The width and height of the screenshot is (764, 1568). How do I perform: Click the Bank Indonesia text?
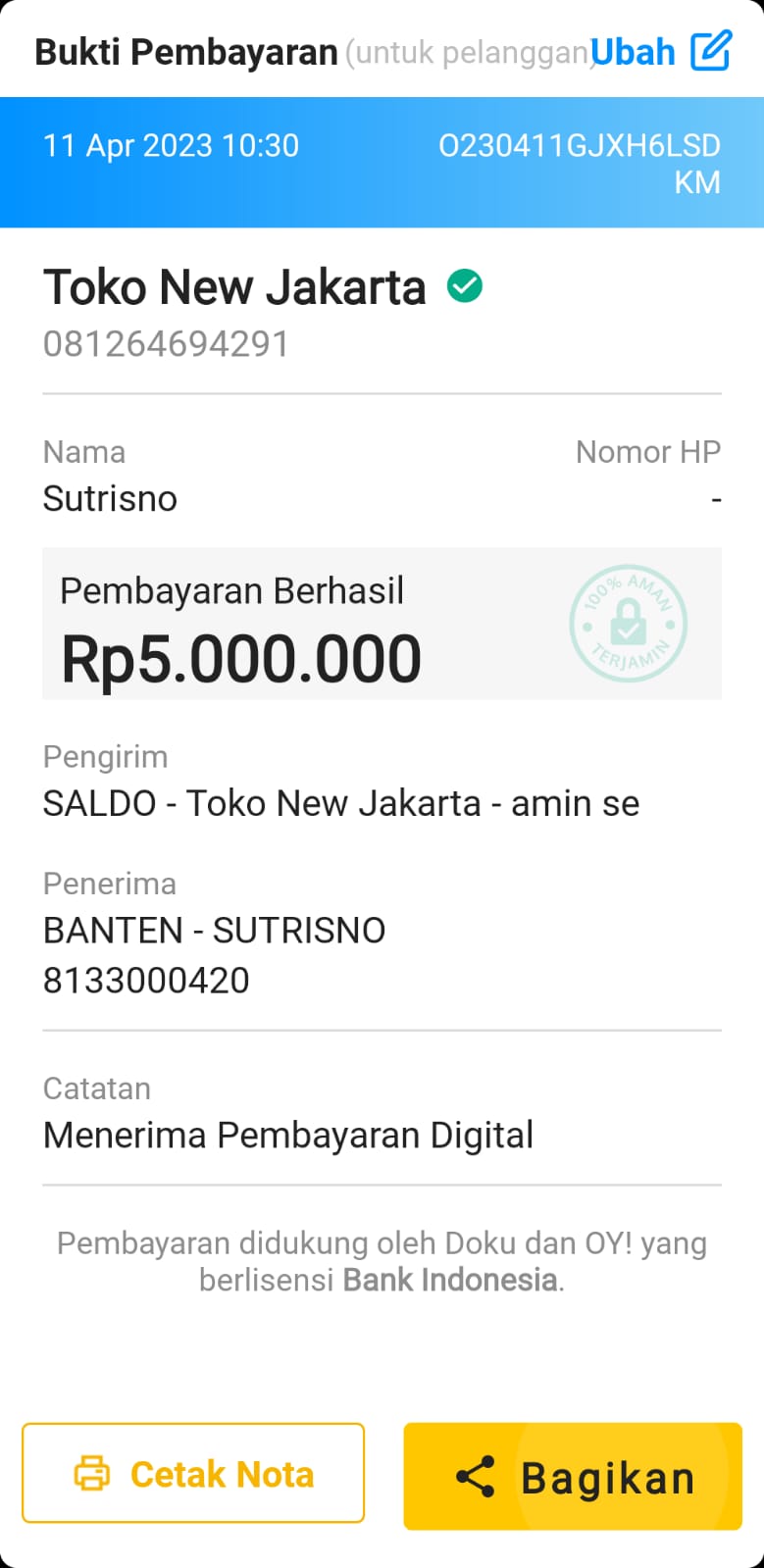click(450, 1280)
